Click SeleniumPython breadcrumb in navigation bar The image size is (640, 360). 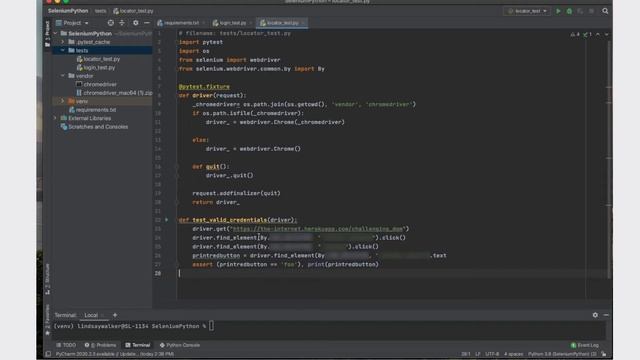tap(68, 11)
